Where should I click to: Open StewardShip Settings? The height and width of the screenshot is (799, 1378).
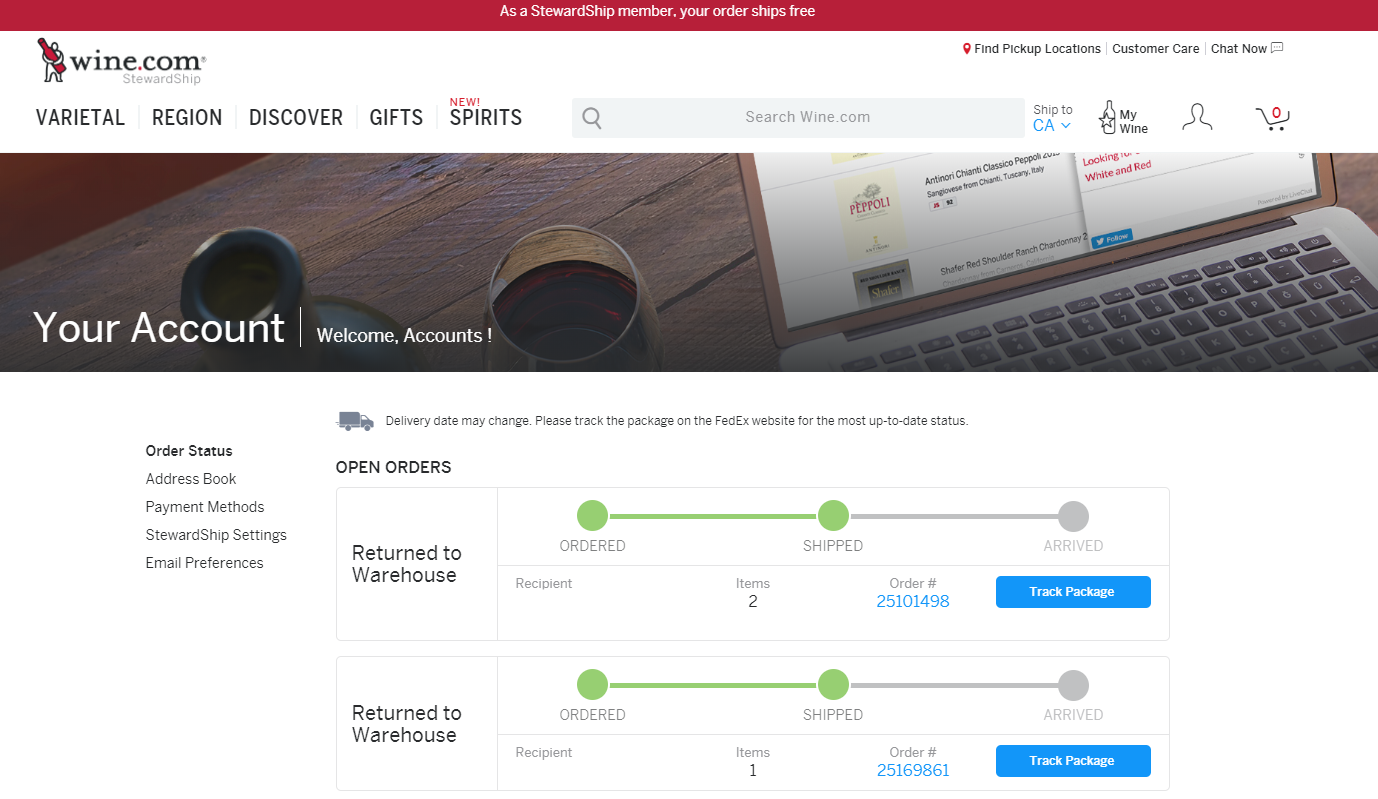click(216, 535)
